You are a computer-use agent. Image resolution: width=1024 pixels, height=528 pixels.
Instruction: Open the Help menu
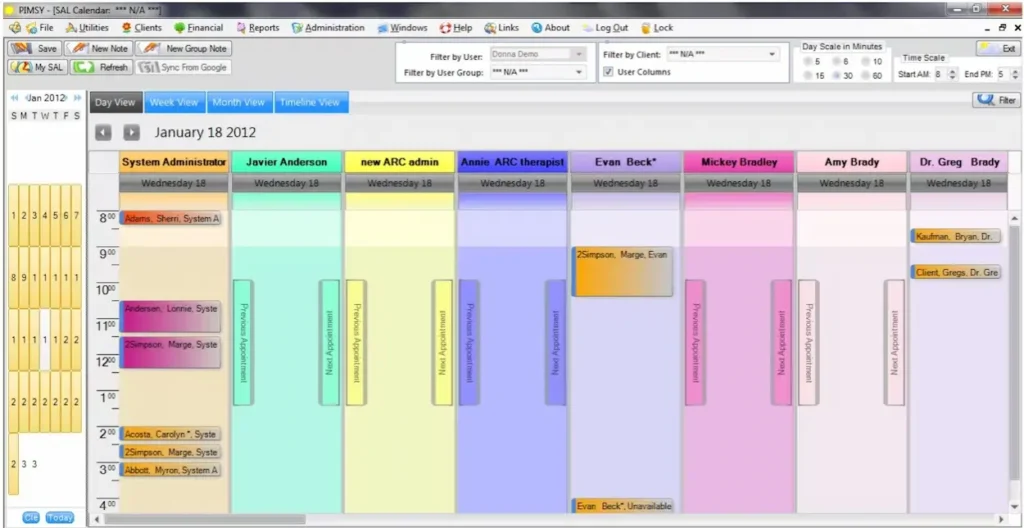[x=463, y=28]
